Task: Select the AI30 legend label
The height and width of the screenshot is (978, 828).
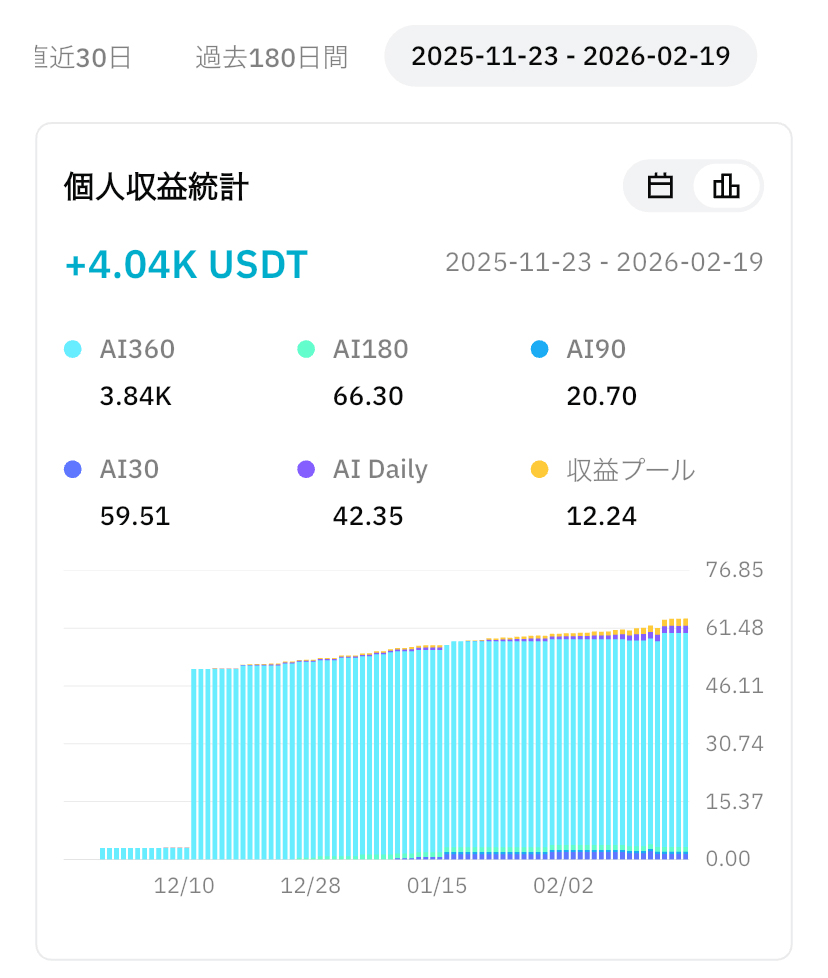Action: pyautogui.click(x=129, y=469)
